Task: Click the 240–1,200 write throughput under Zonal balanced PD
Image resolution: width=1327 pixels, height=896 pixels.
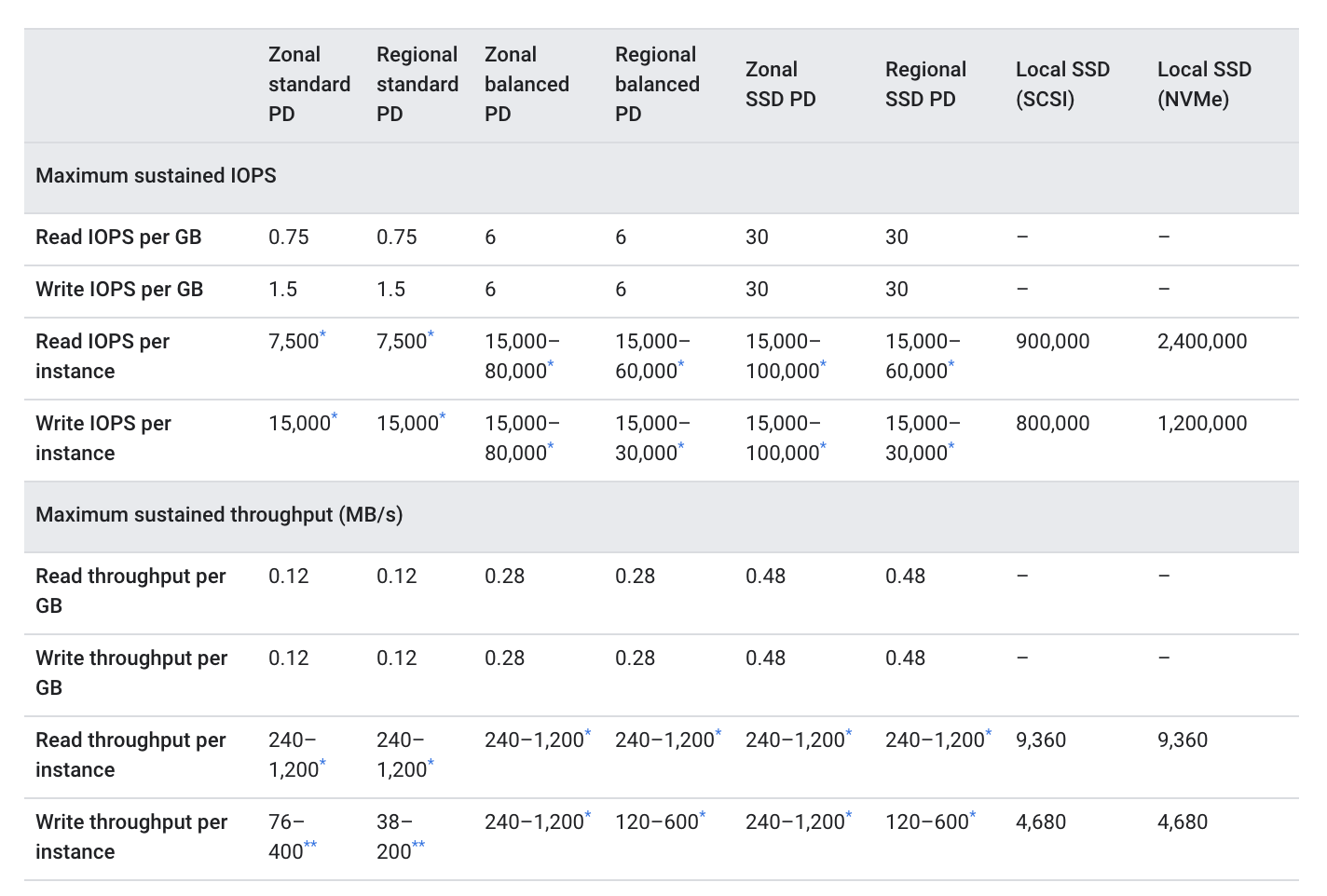Action: click(534, 821)
